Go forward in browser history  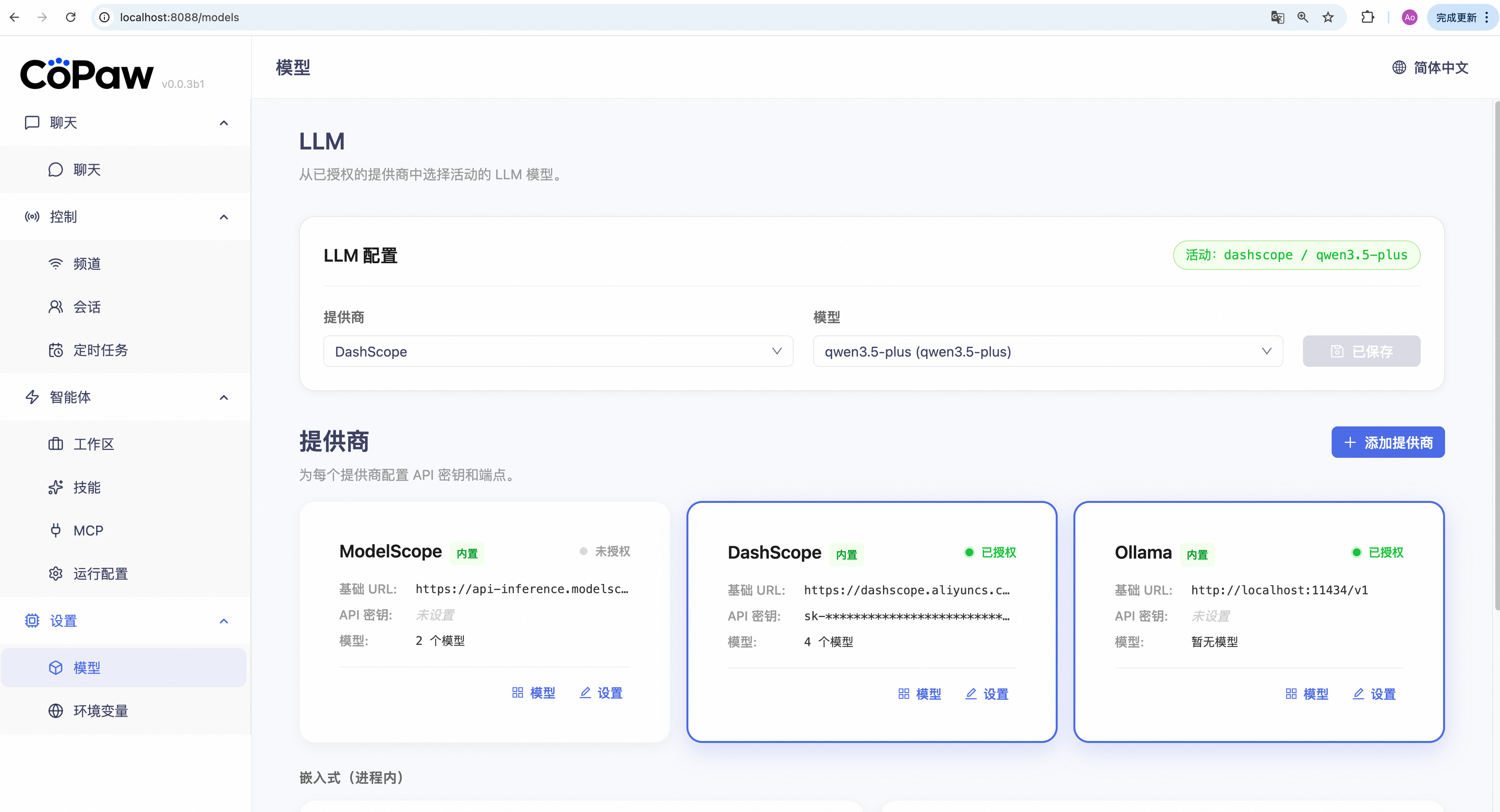pyautogui.click(x=42, y=18)
